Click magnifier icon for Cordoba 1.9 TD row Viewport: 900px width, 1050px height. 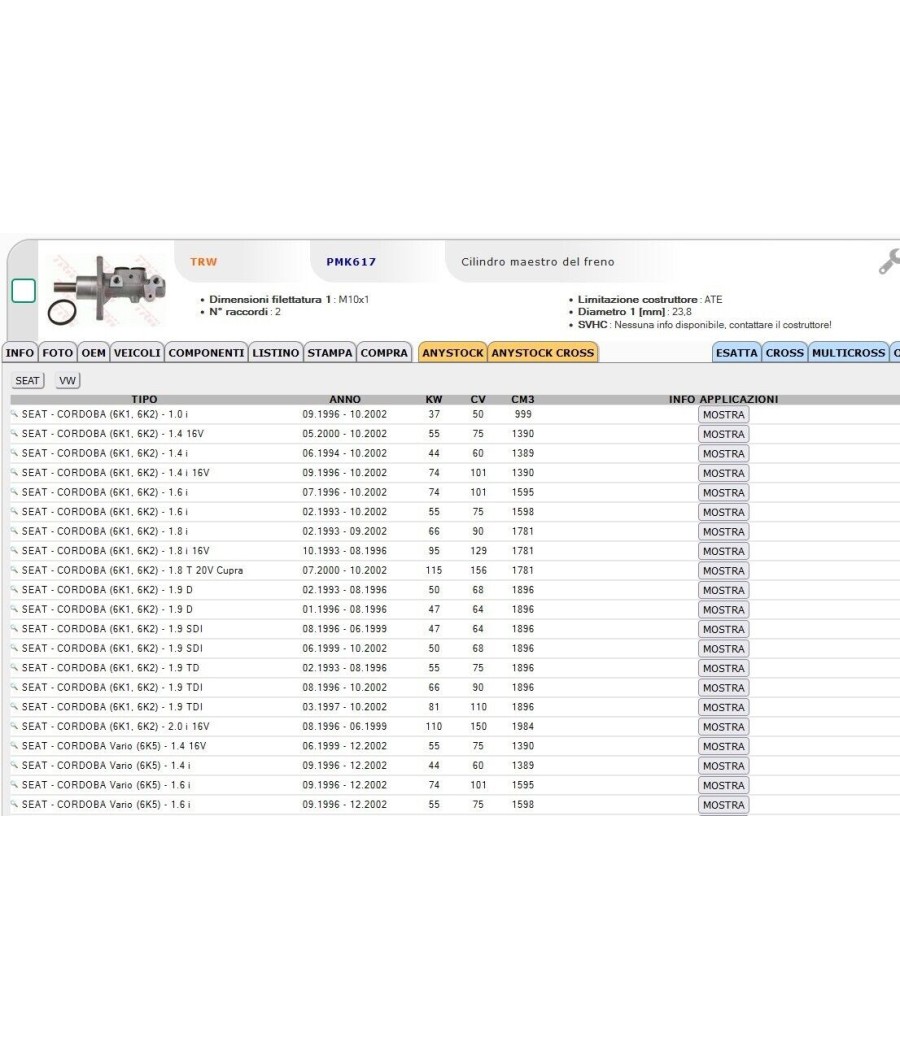point(14,667)
